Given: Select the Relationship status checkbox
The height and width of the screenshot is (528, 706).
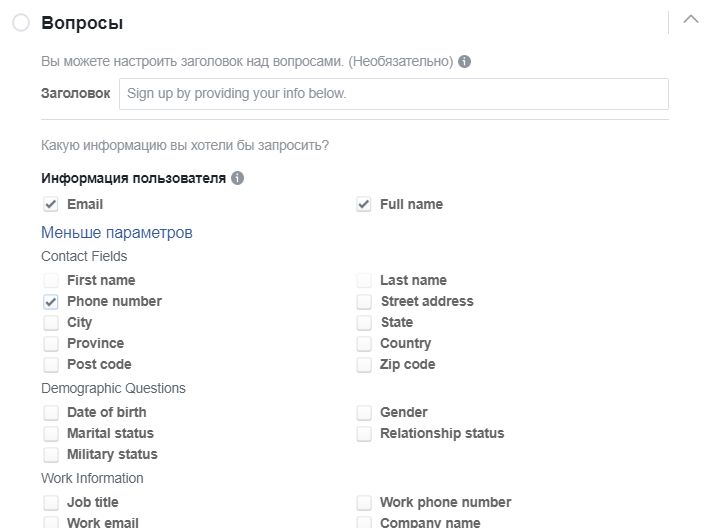Looking at the screenshot, I should (364, 433).
